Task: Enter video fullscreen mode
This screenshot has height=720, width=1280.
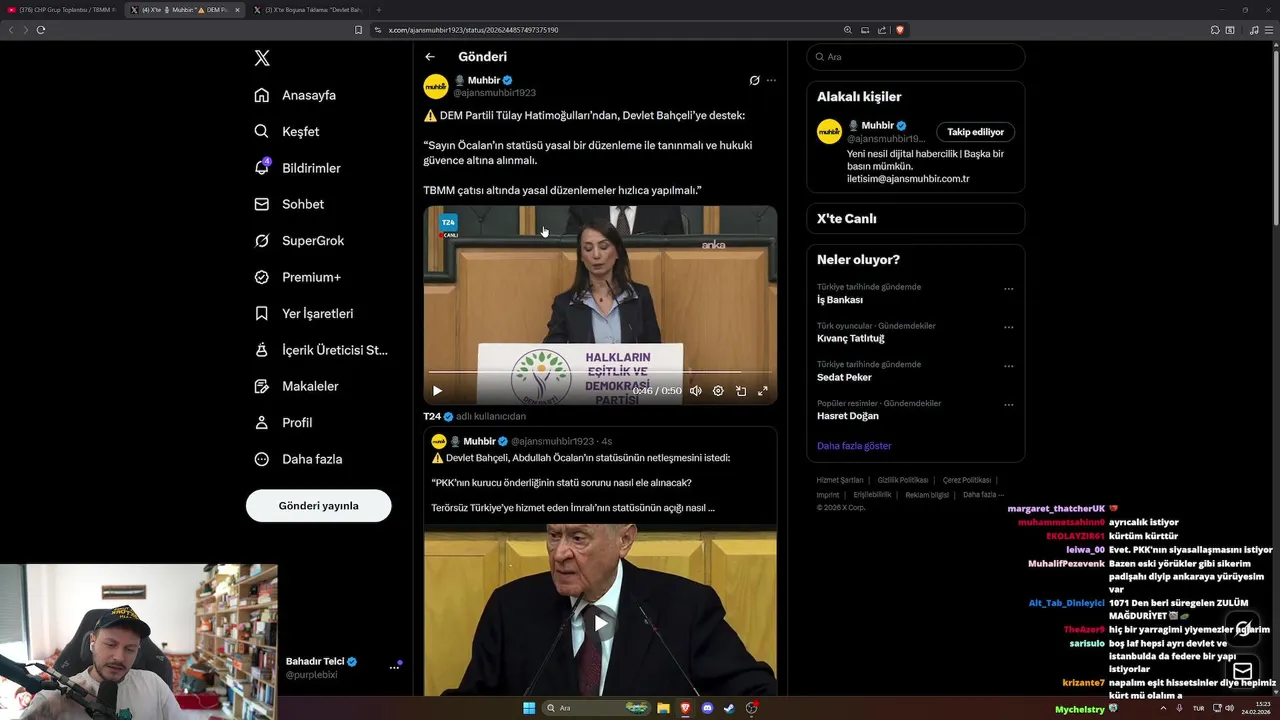Action: click(x=763, y=391)
